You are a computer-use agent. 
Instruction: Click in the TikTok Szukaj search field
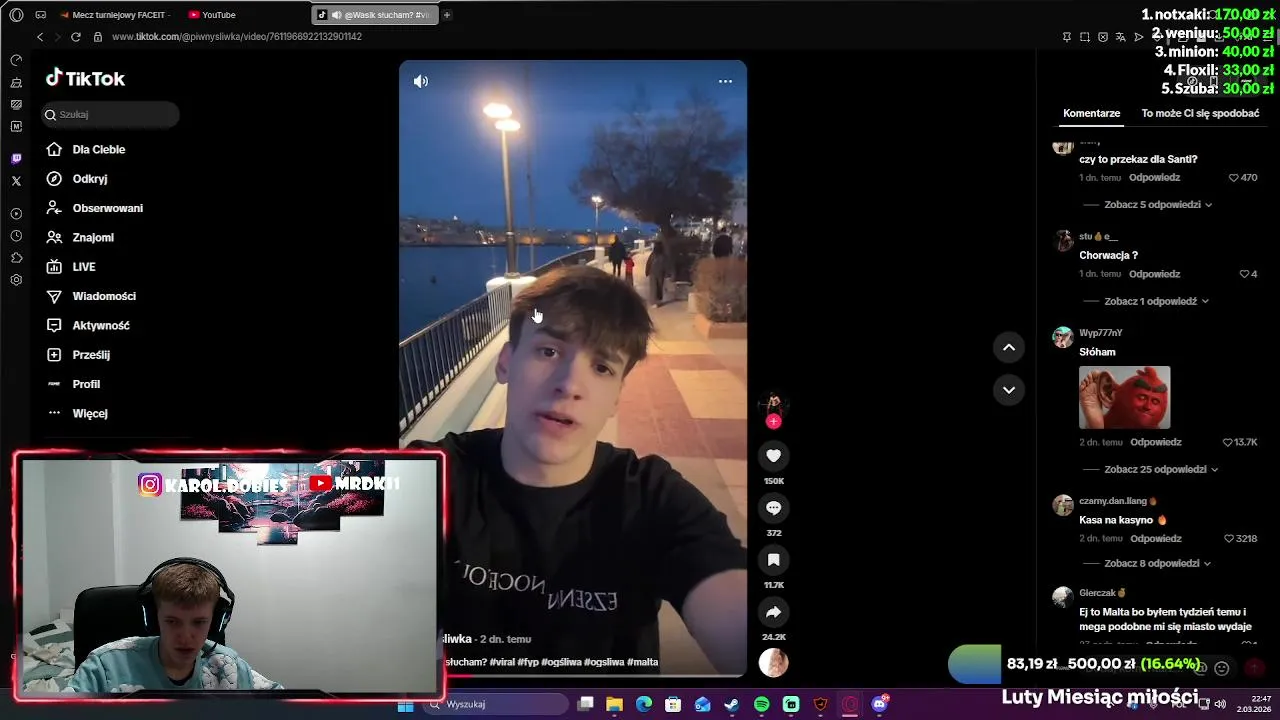(x=110, y=115)
